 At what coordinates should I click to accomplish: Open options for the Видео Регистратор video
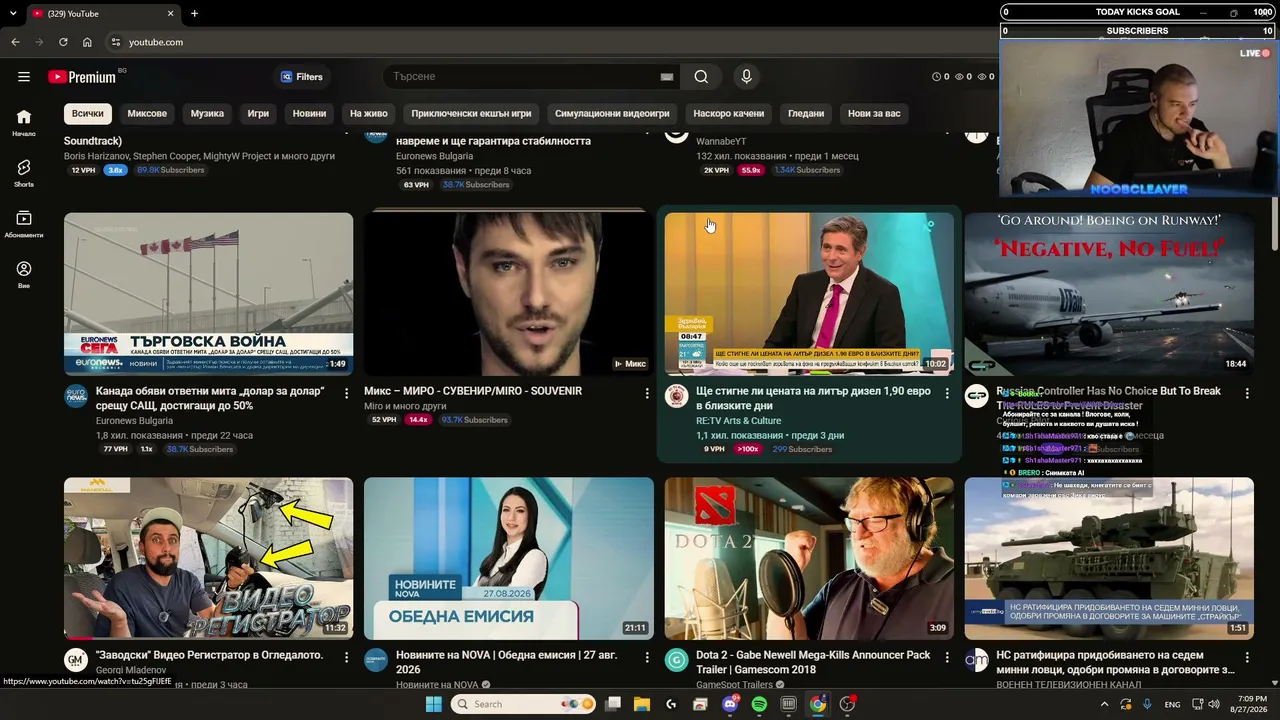pos(347,659)
